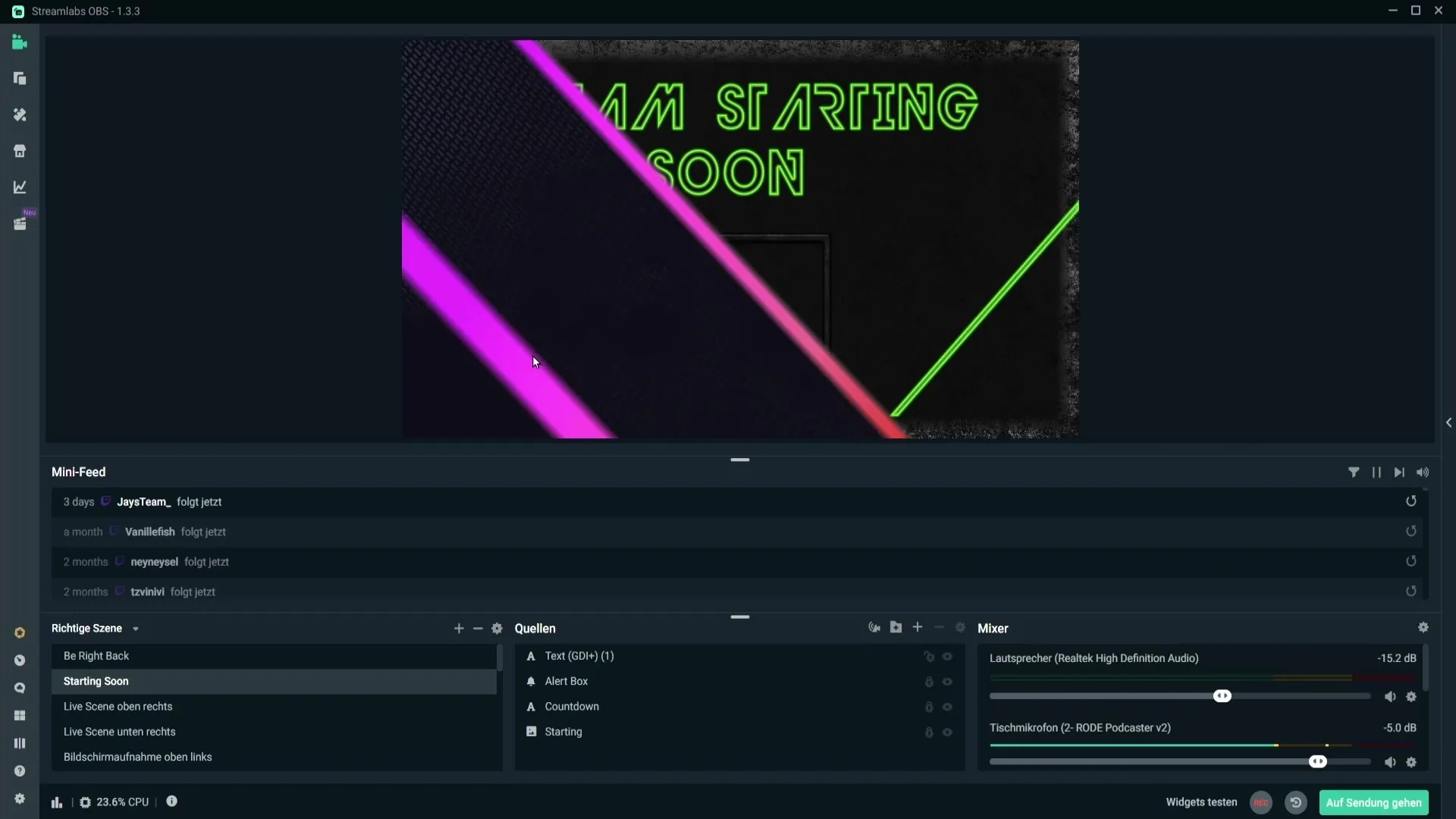Expand the Richtige Szene dropdown
The height and width of the screenshot is (819, 1456).
pos(135,628)
